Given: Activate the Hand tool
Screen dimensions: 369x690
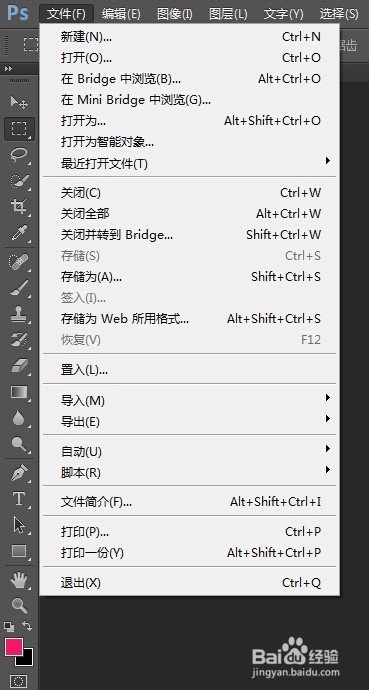Looking at the screenshot, I should (x=19, y=581).
